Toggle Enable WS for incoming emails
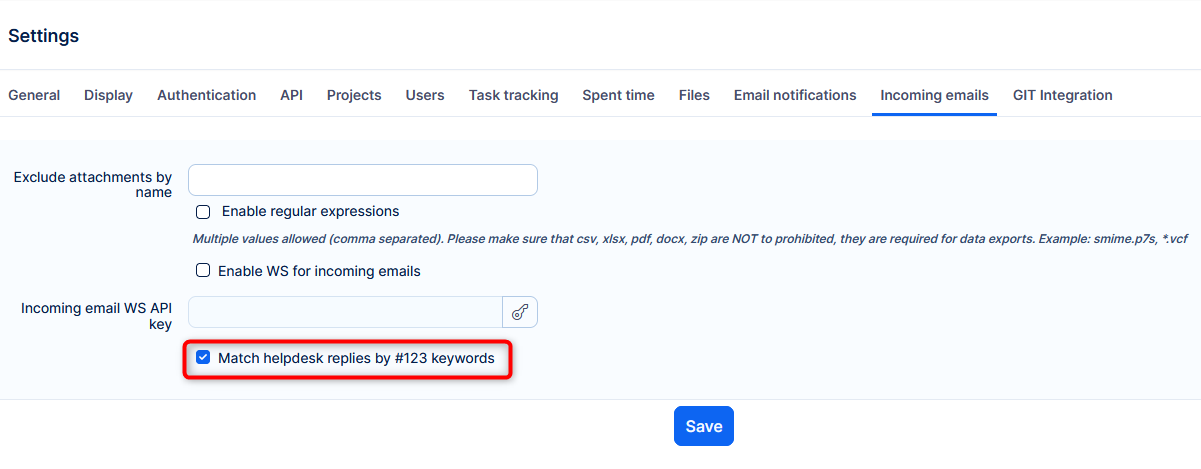1201x469 pixels. coord(204,271)
